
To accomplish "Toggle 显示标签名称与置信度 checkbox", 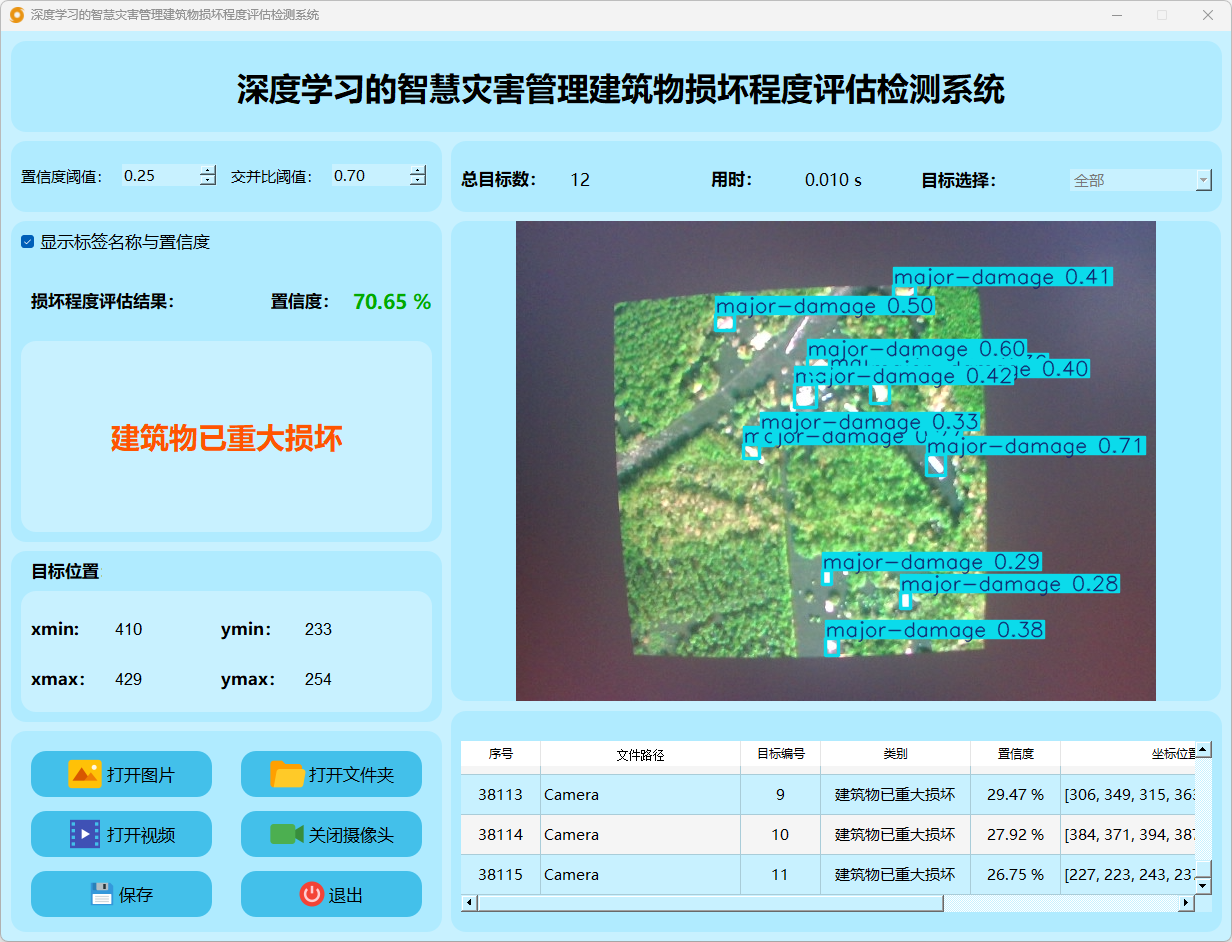I will point(28,242).
